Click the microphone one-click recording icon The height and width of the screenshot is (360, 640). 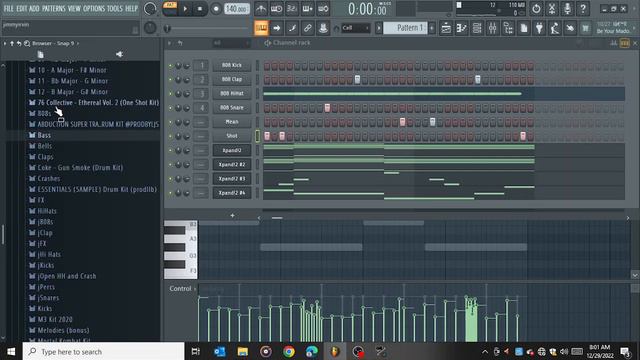tap(567, 9)
